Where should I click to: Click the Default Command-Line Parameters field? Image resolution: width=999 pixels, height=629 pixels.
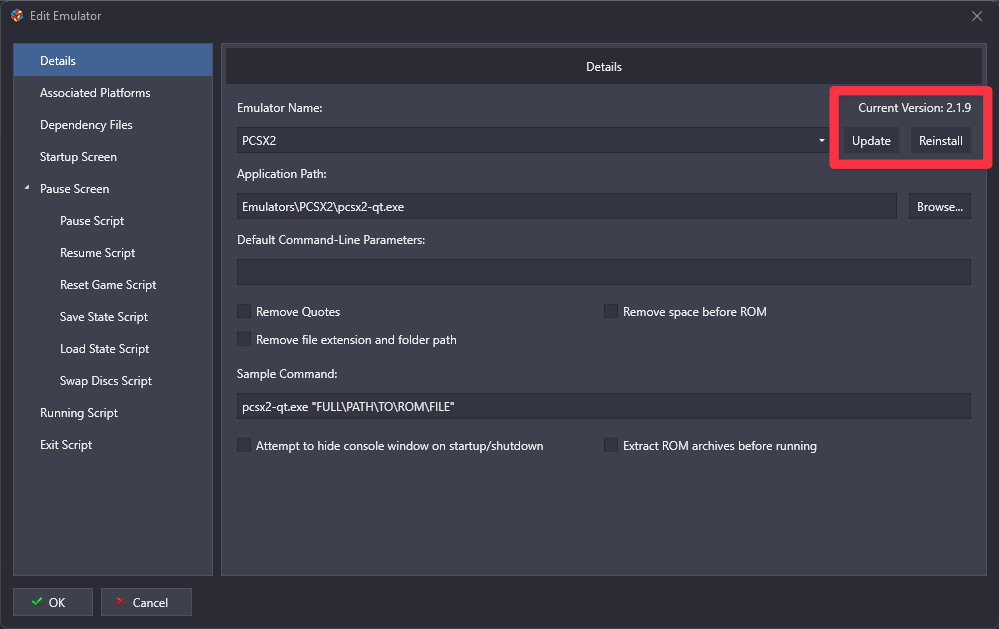click(603, 272)
